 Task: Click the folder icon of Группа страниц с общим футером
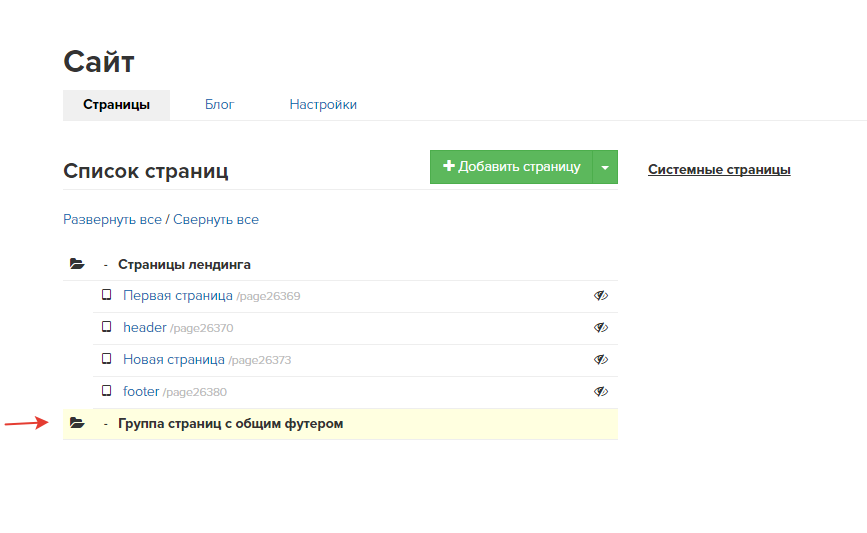pos(77,423)
